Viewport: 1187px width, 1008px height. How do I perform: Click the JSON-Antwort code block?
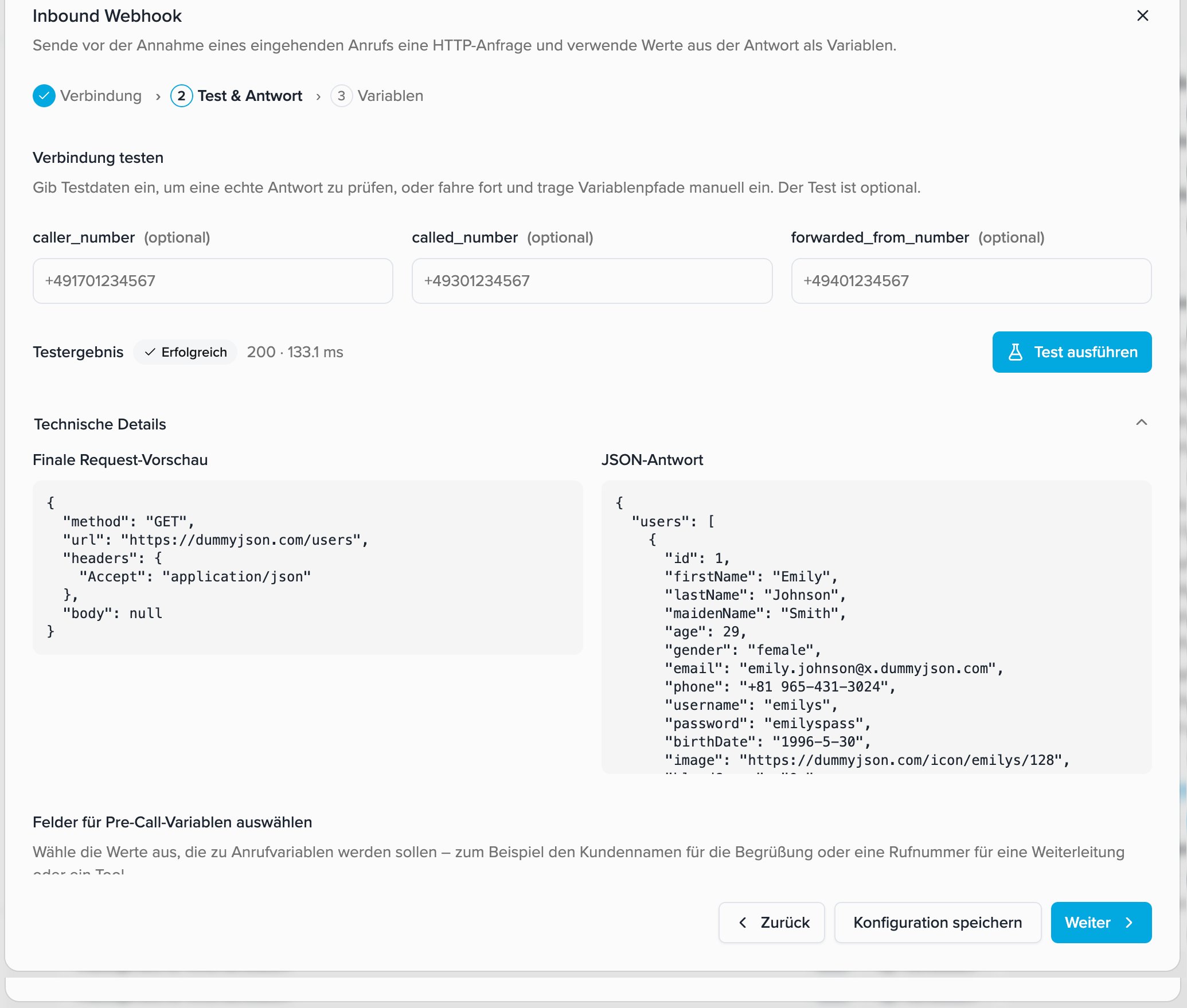click(876, 627)
